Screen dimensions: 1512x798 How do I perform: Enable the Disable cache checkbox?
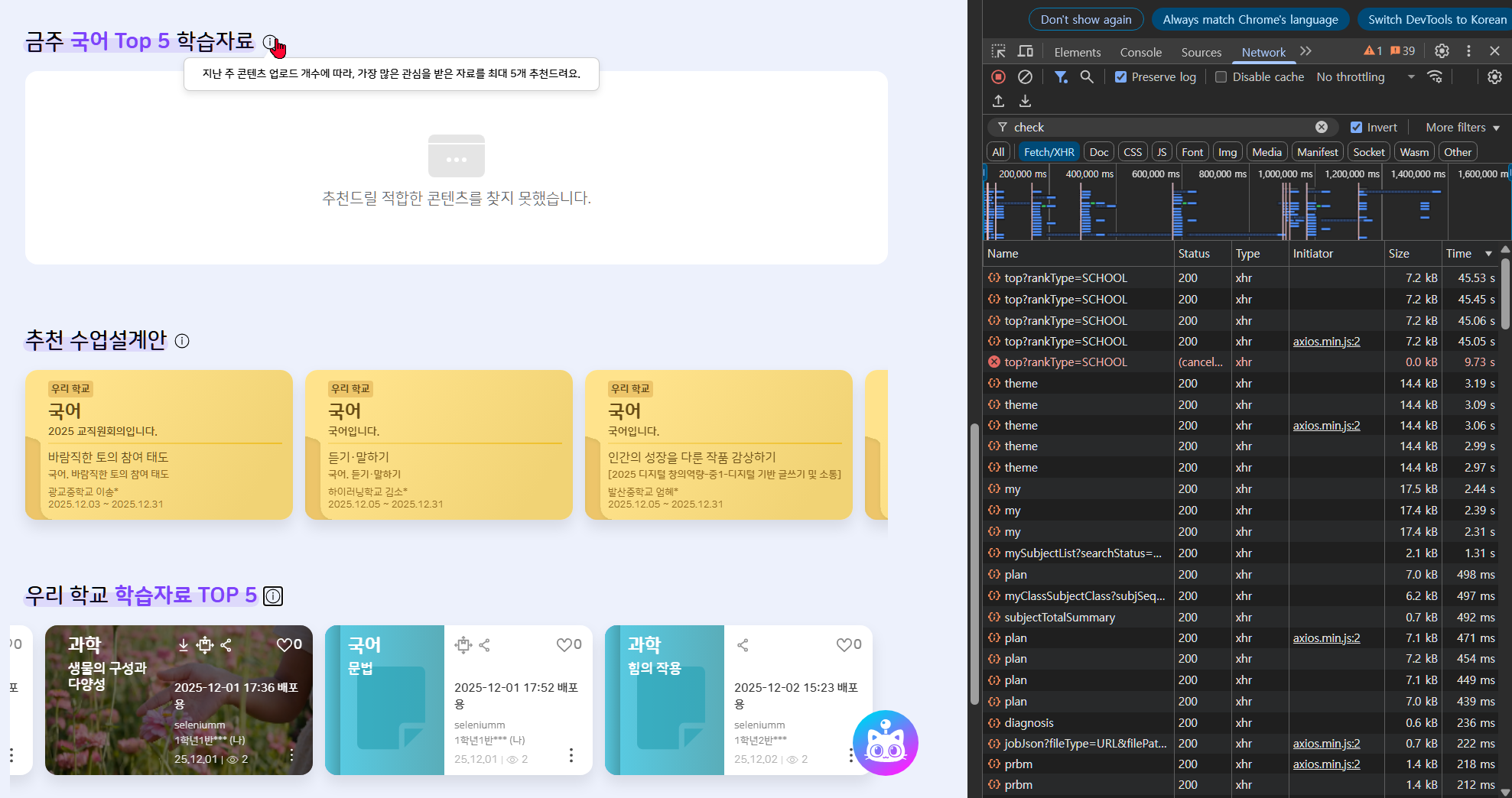coord(1221,76)
